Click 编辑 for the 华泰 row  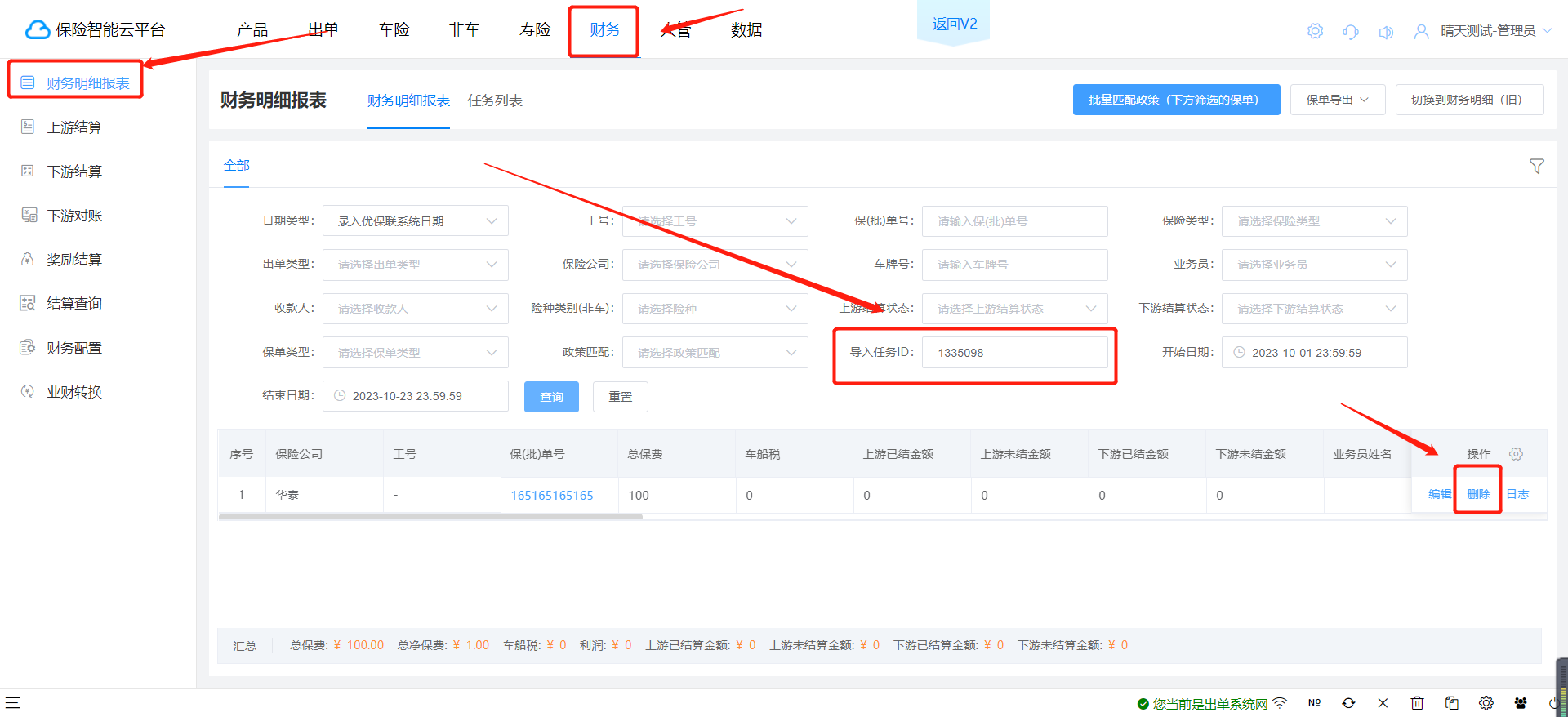(x=1440, y=494)
